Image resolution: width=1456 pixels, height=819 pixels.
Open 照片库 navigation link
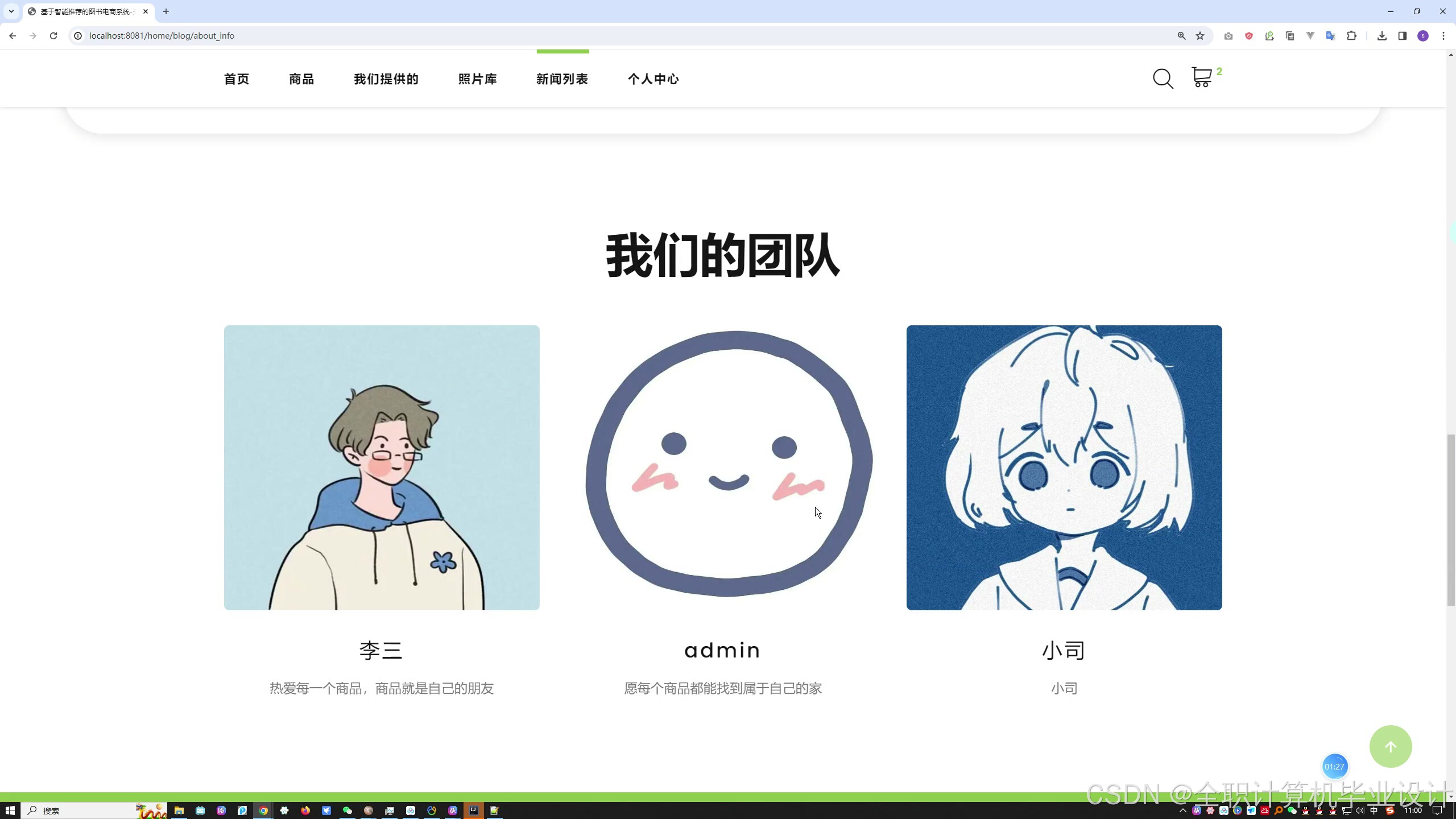(x=478, y=79)
